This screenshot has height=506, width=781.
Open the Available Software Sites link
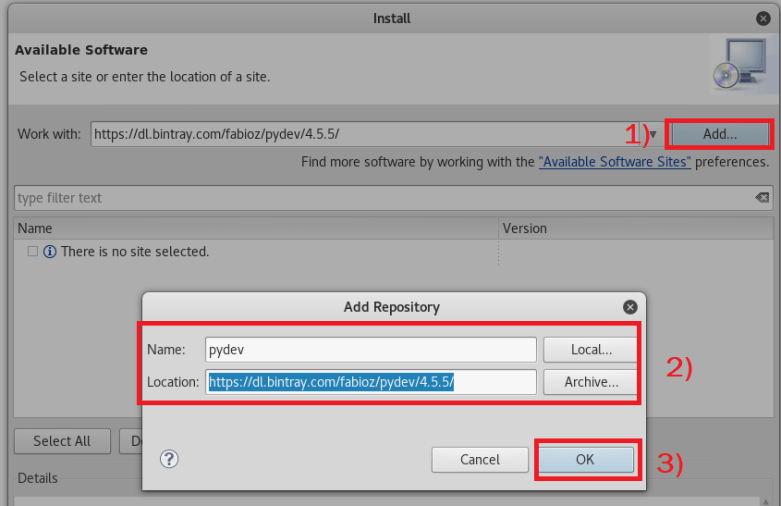(x=615, y=162)
